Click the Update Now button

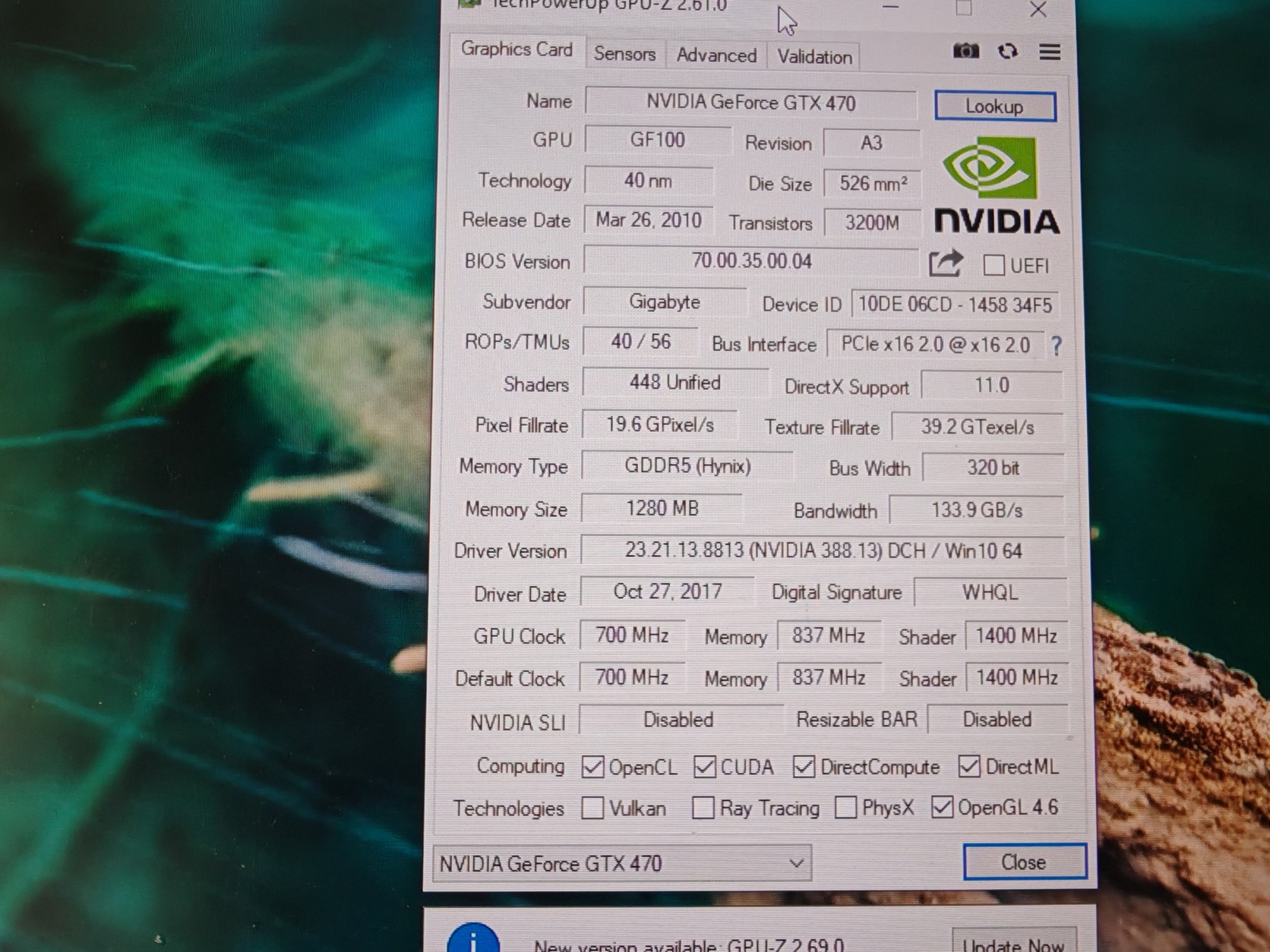click(x=1014, y=943)
